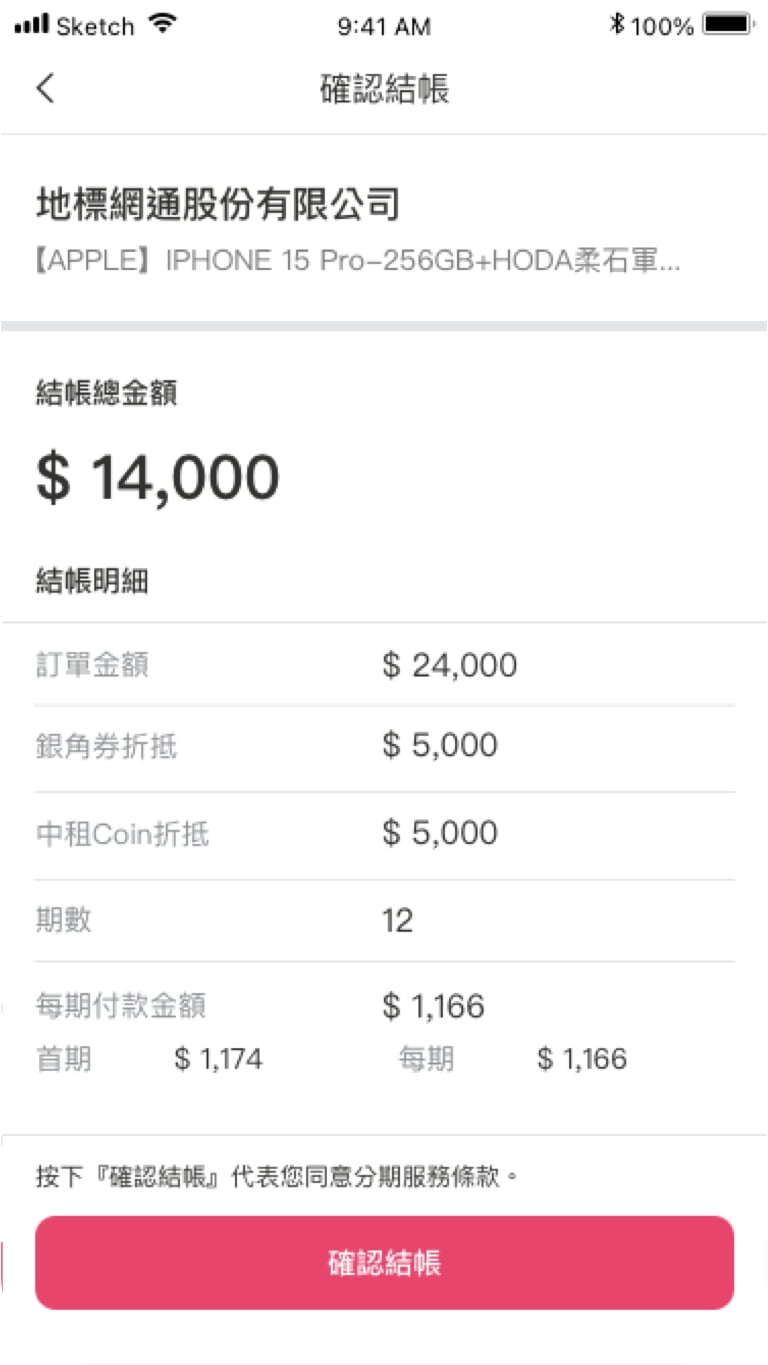Select the merchant name 地標網通股份有限公司

[218, 205]
